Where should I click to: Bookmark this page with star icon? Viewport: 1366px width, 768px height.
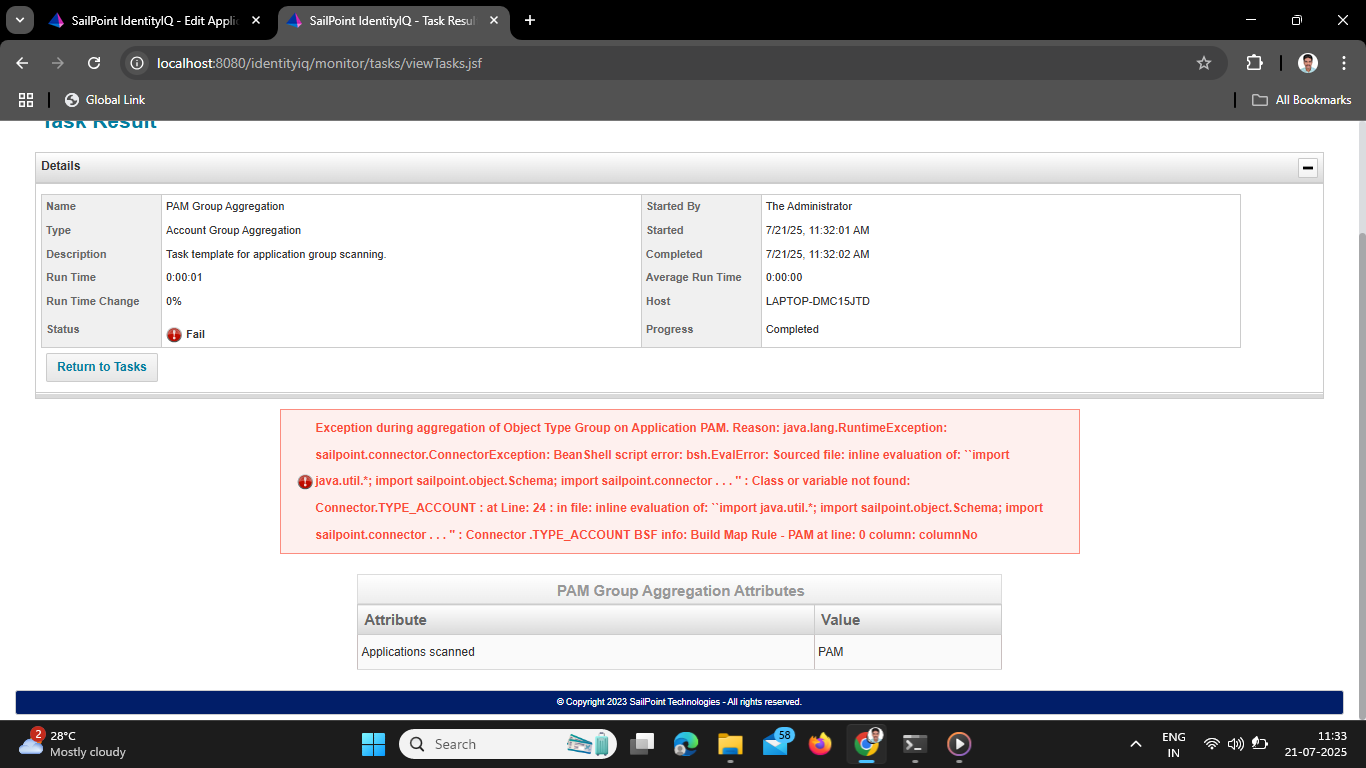click(1204, 63)
